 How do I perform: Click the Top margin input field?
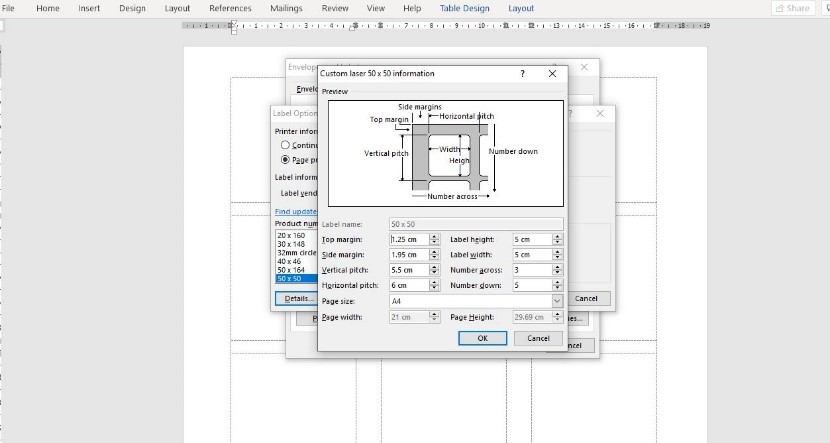409,239
